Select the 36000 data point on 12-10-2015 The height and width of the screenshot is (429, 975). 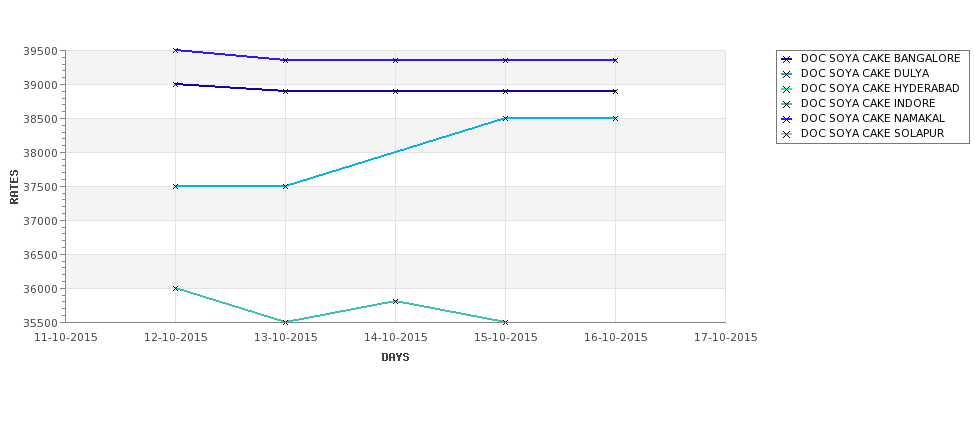point(175,288)
